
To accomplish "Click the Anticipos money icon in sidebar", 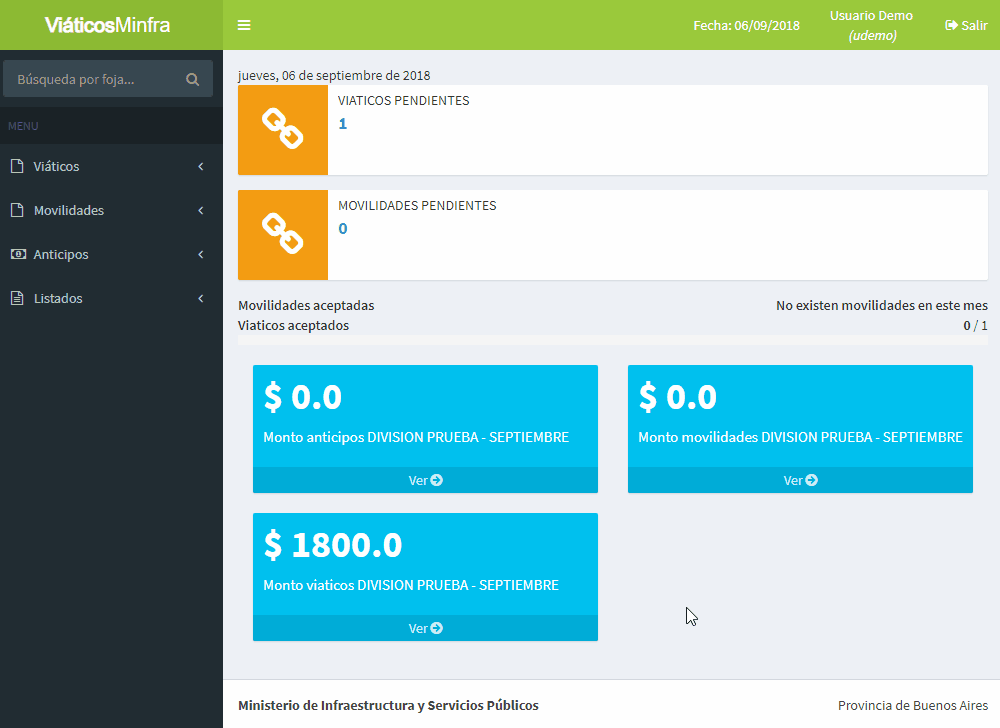I will click(16, 255).
